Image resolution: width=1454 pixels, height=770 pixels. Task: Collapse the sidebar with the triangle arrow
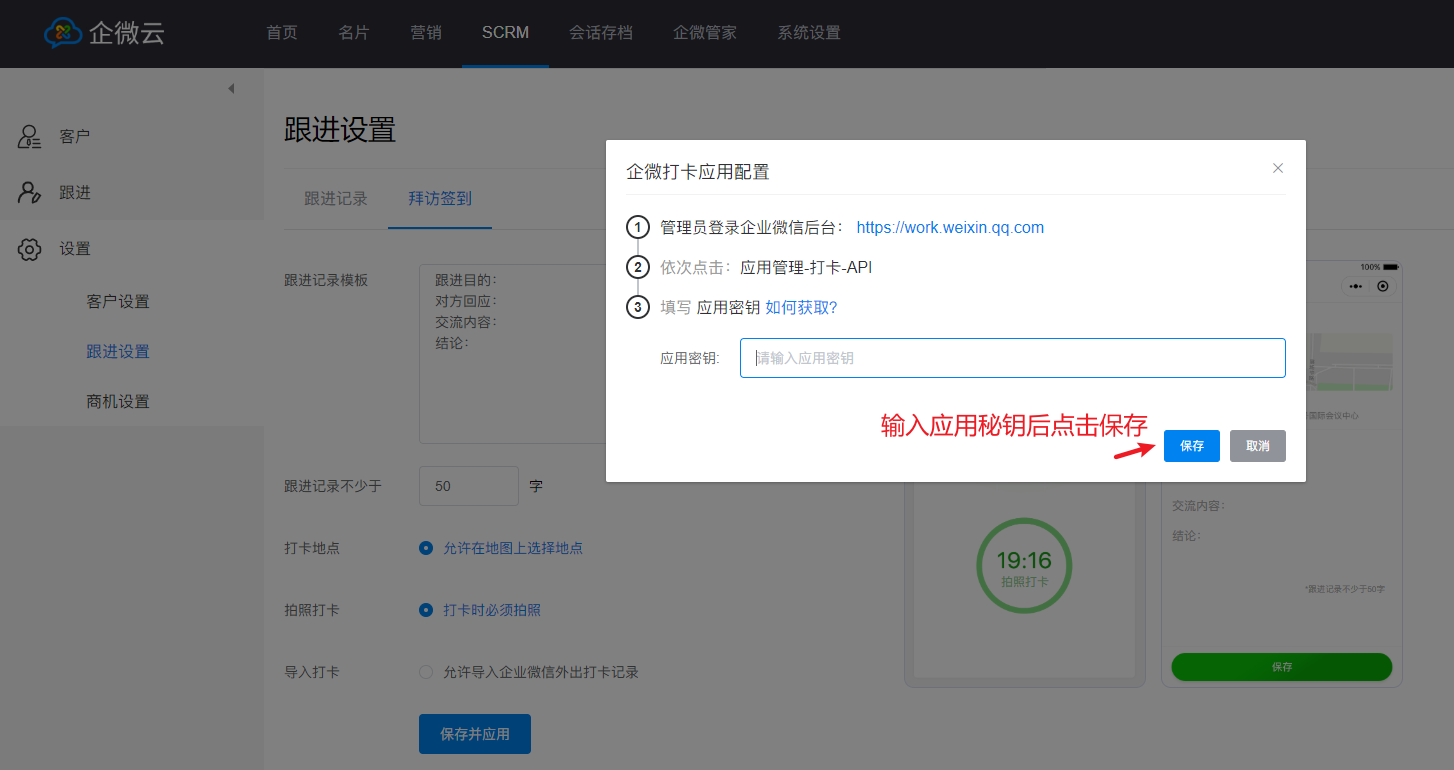point(231,89)
